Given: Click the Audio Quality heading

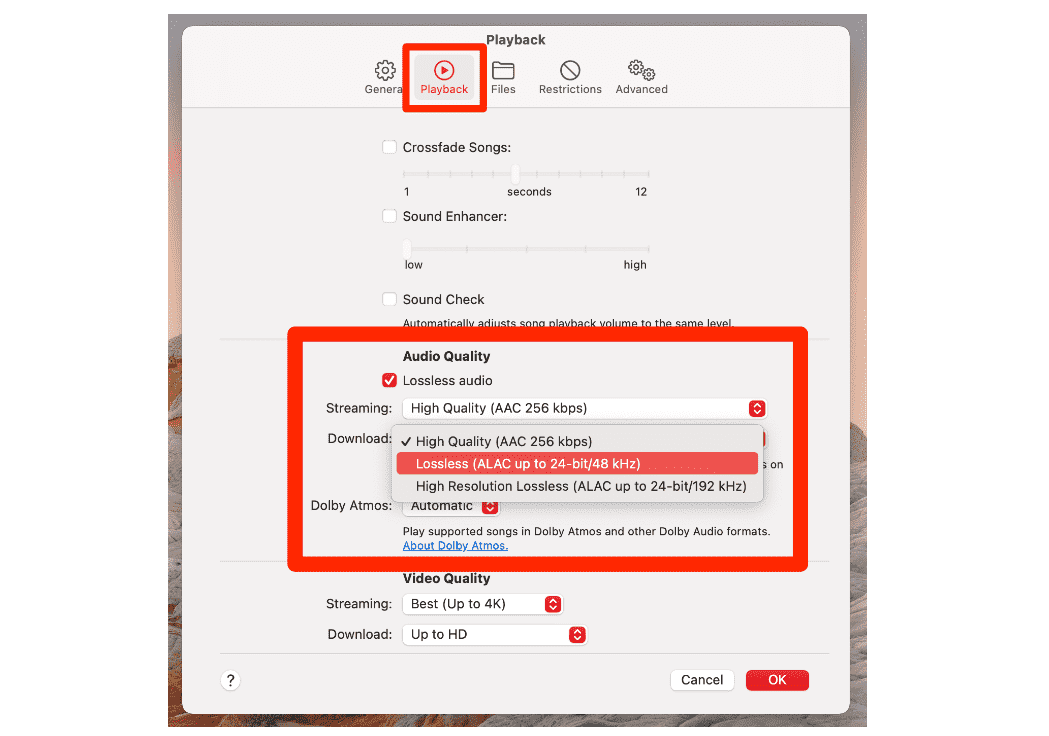Looking at the screenshot, I should pyautogui.click(x=446, y=357).
